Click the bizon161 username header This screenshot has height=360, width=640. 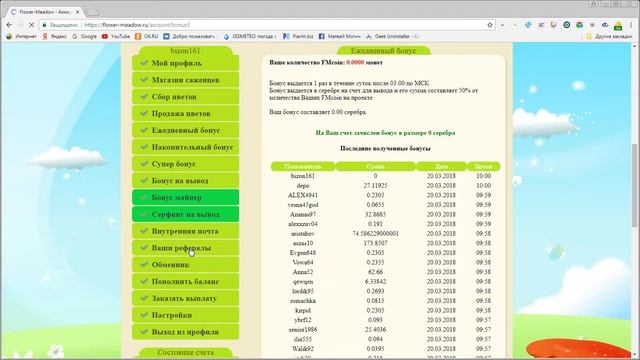185,51
